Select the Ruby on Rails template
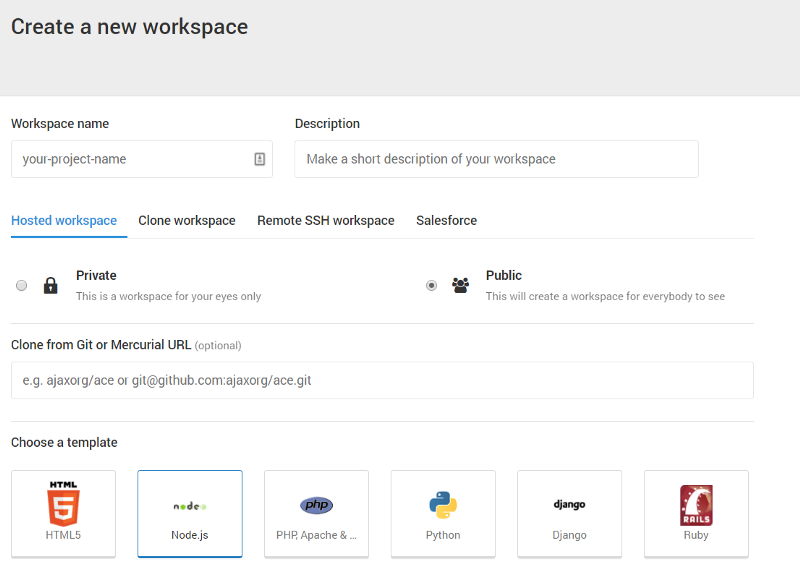 coord(696,513)
